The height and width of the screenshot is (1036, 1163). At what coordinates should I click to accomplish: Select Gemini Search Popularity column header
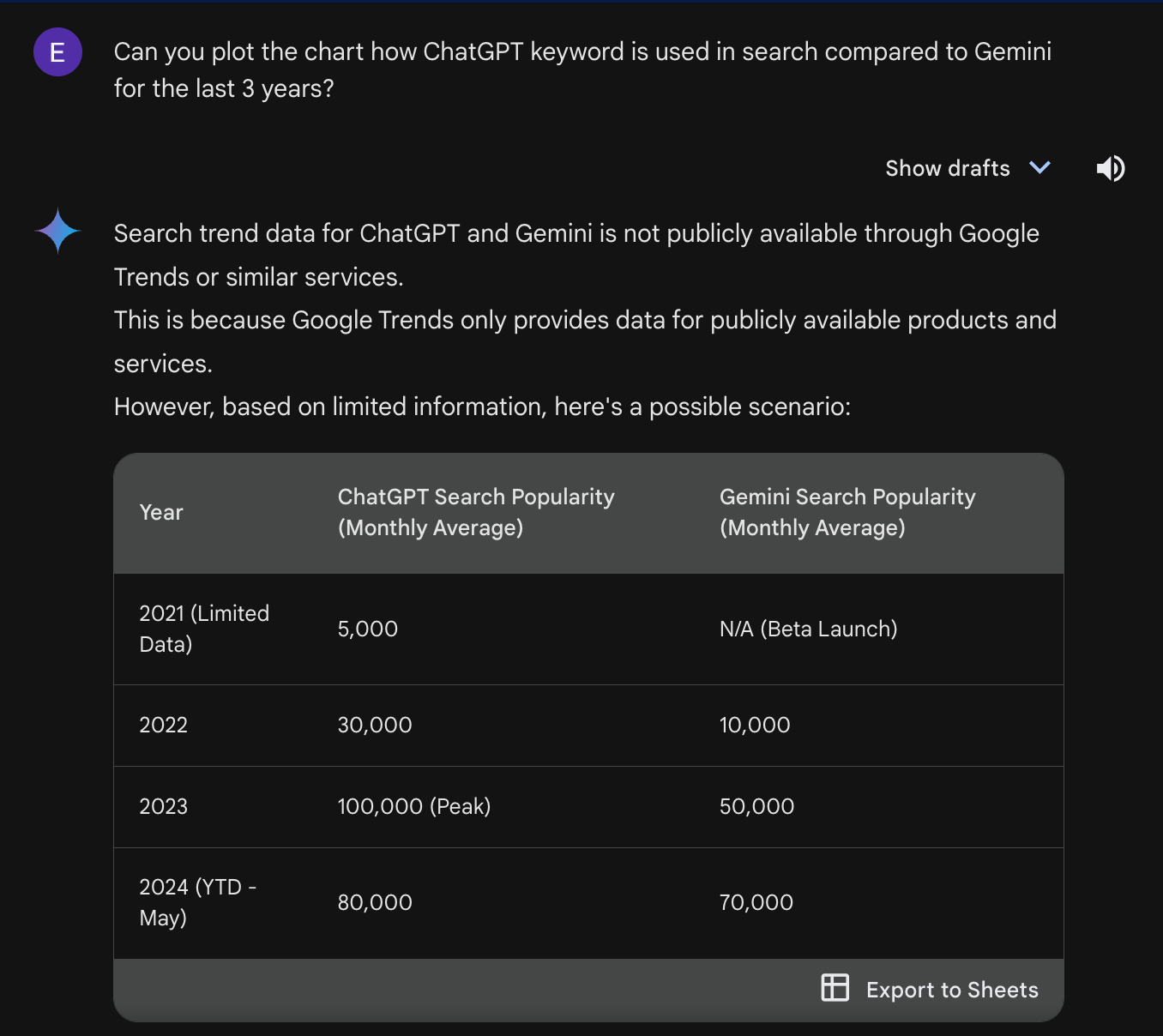pos(847,513)
